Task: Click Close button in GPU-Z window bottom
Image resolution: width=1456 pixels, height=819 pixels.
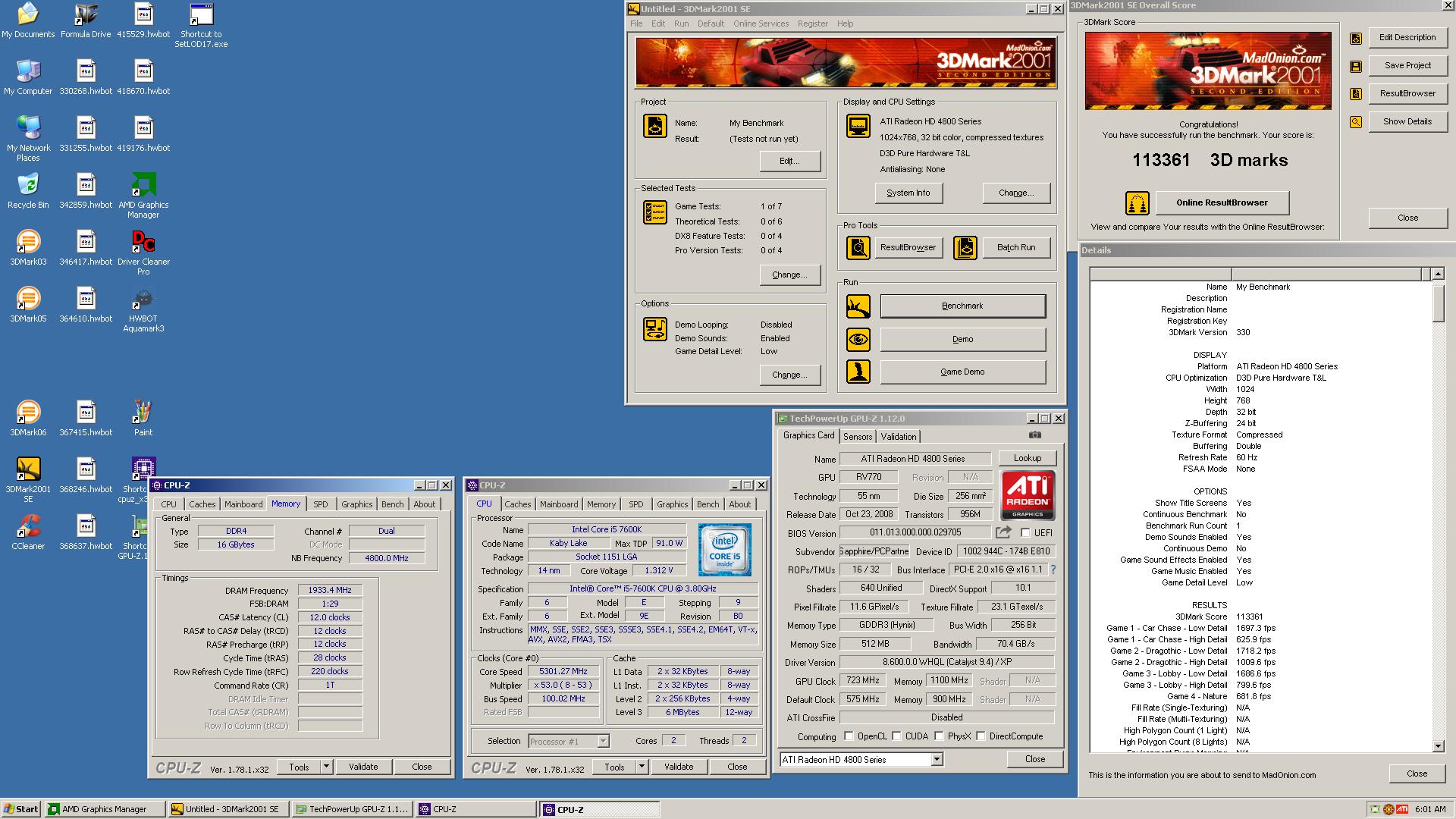Action: tap(1034, 759)
